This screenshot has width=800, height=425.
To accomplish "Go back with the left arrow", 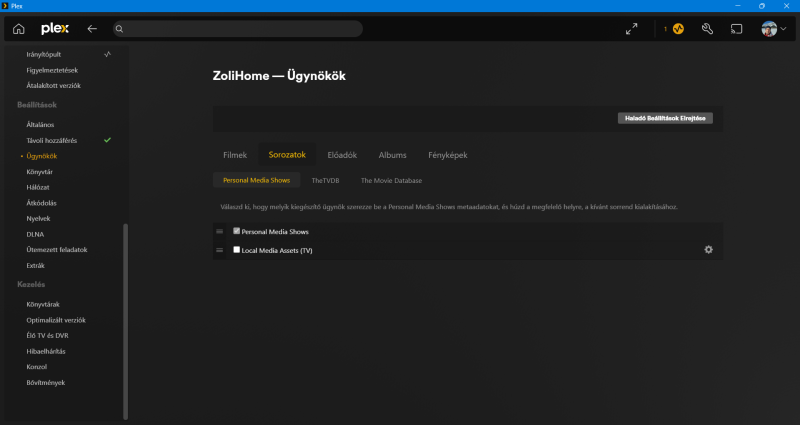I will tap(92, 29).
